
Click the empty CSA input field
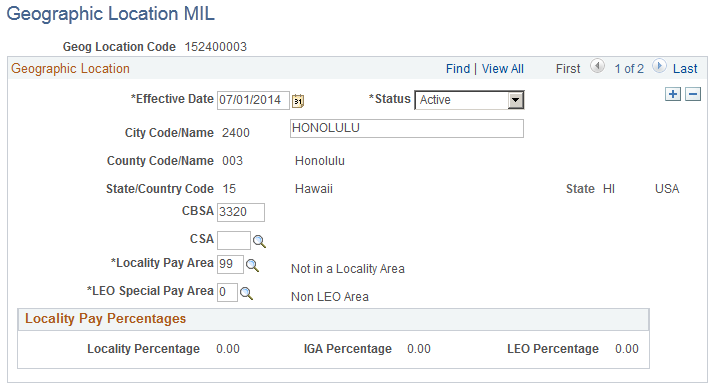[234, 240]
